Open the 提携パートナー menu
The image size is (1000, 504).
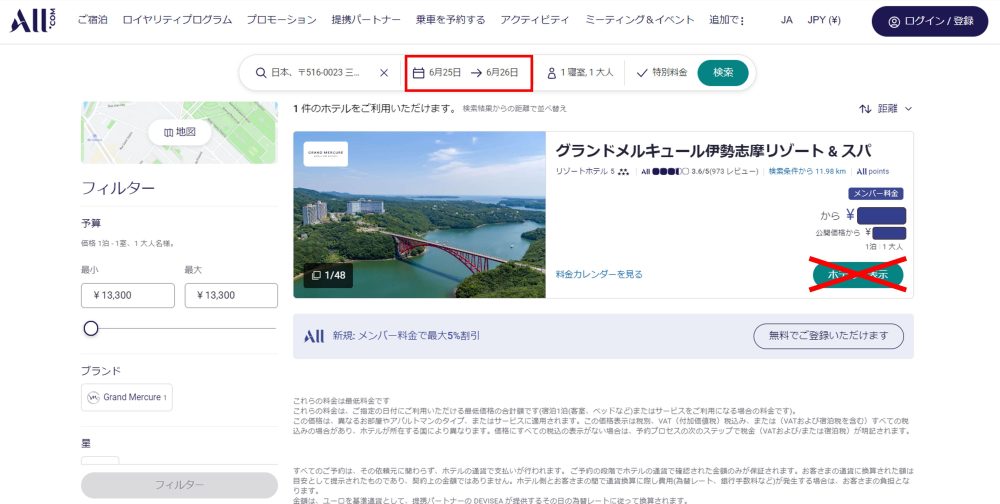(366, 20)
